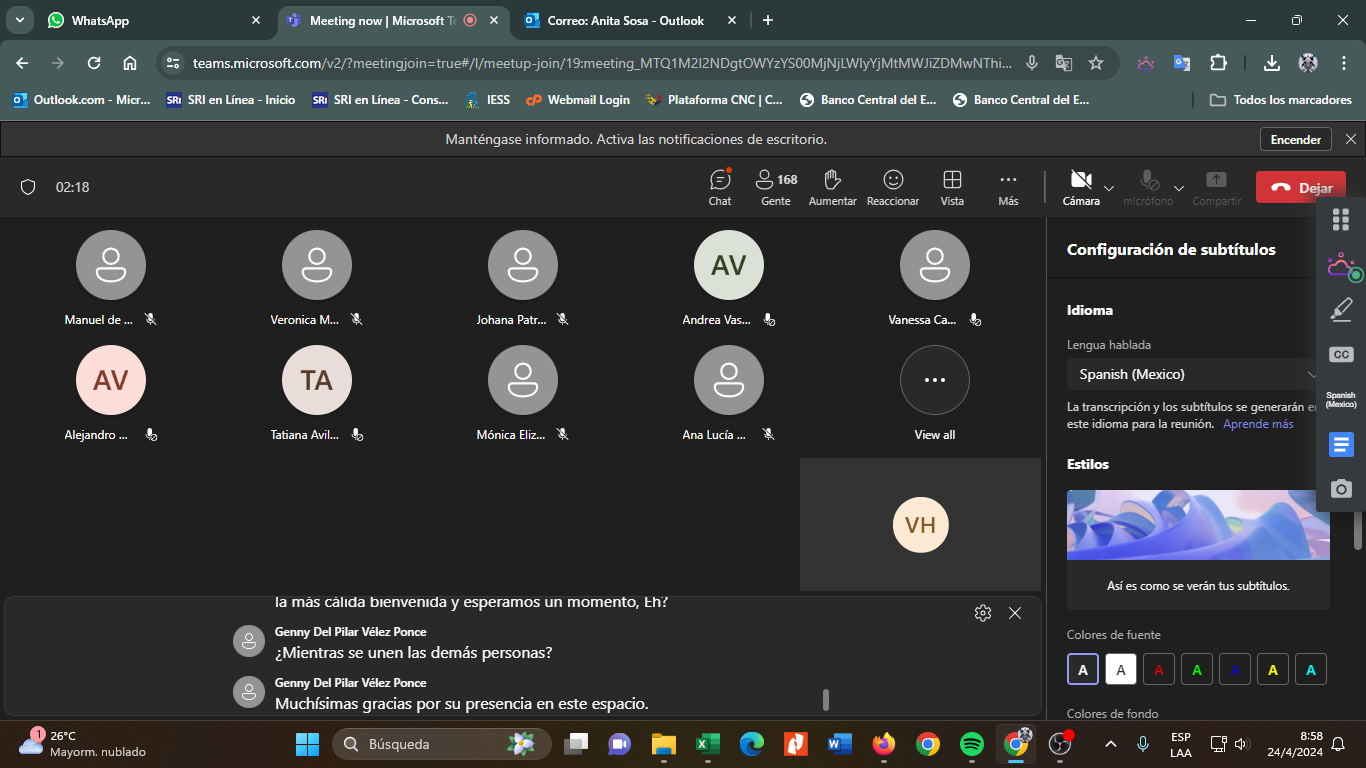Raise hand with the Aumentar icon

pos(832,186)
